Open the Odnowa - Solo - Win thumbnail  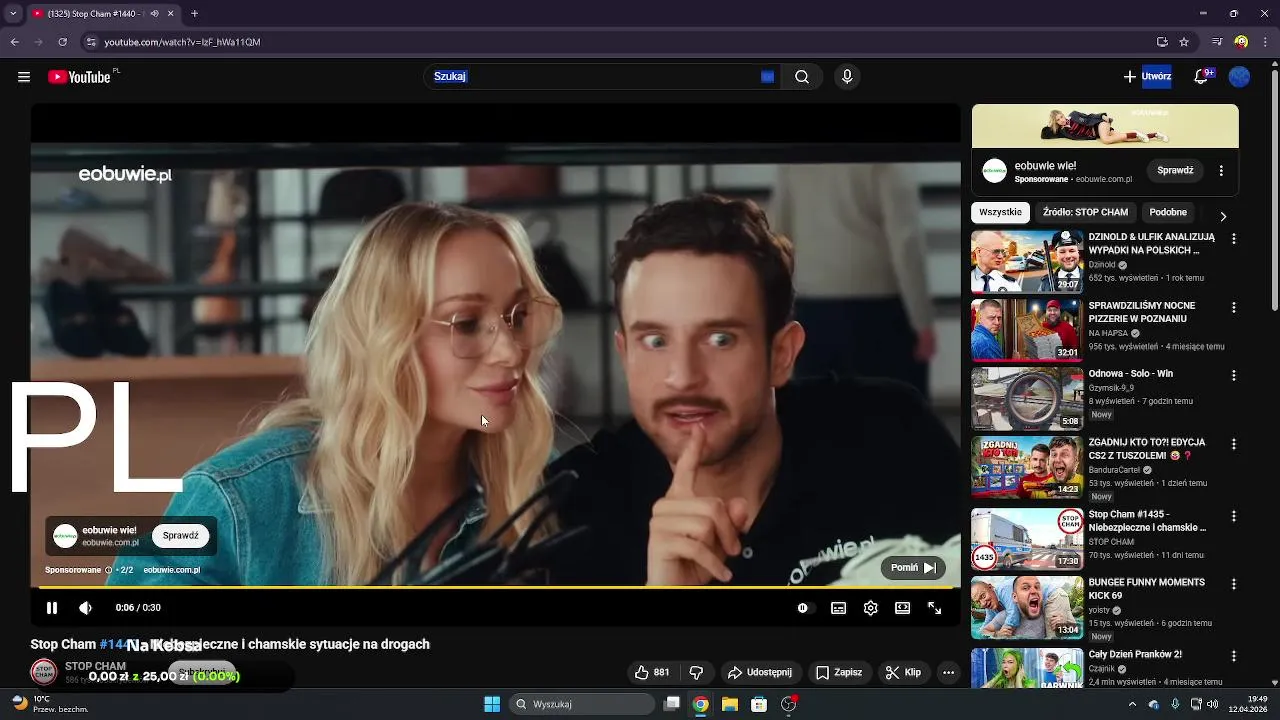point(1027,398)
